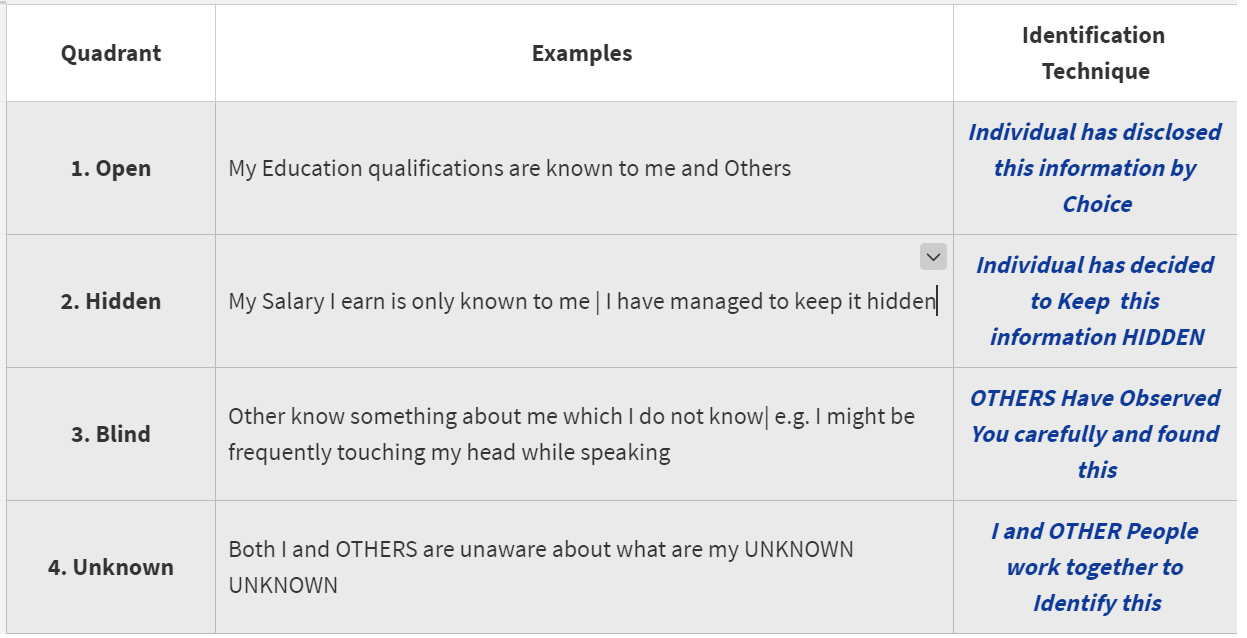Select 'OTHERS Have Observed You carefully' cell
The image size is (1247, 638).
click(x=1095, y=416)
